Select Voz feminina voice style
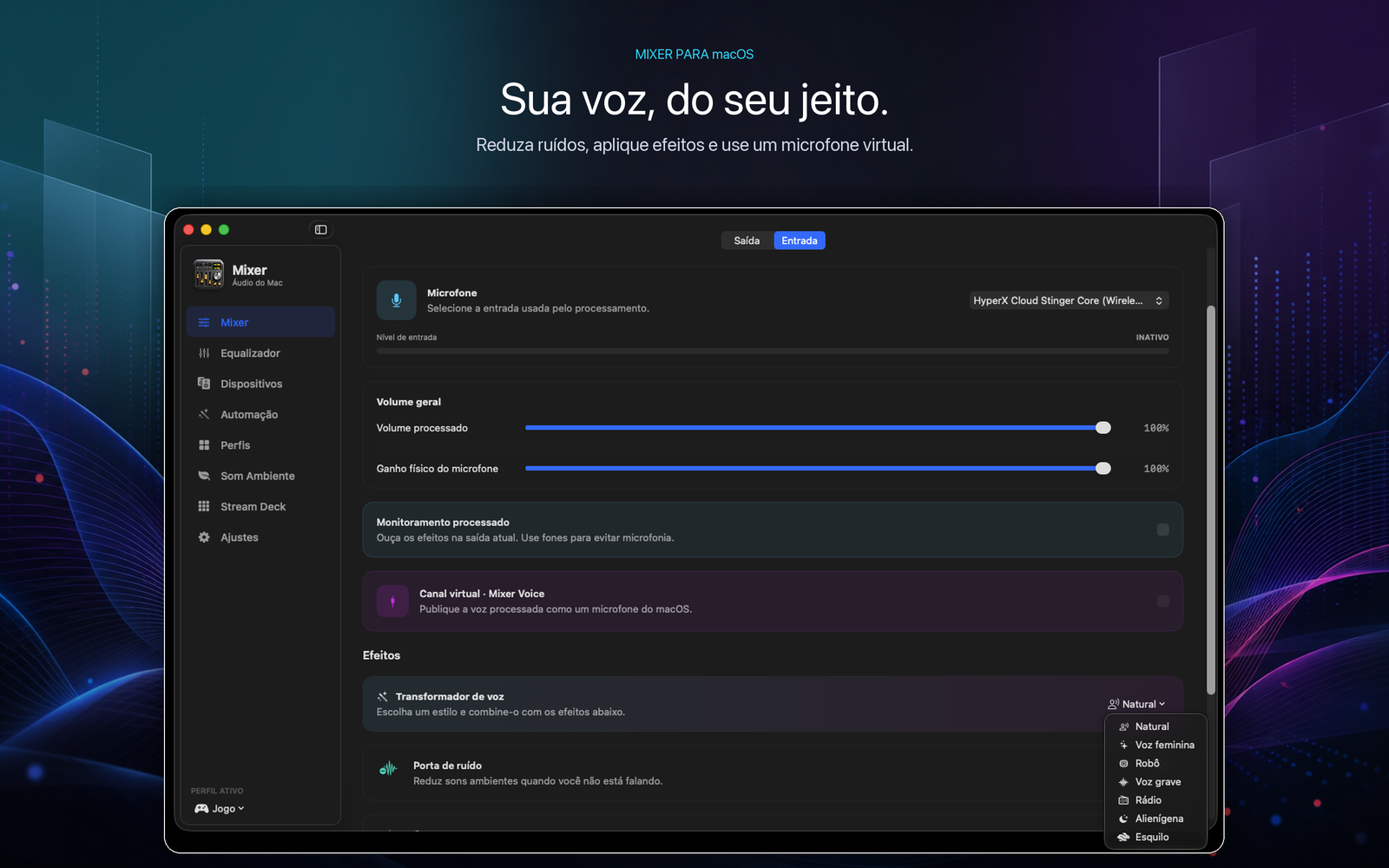 (1155, 746)
